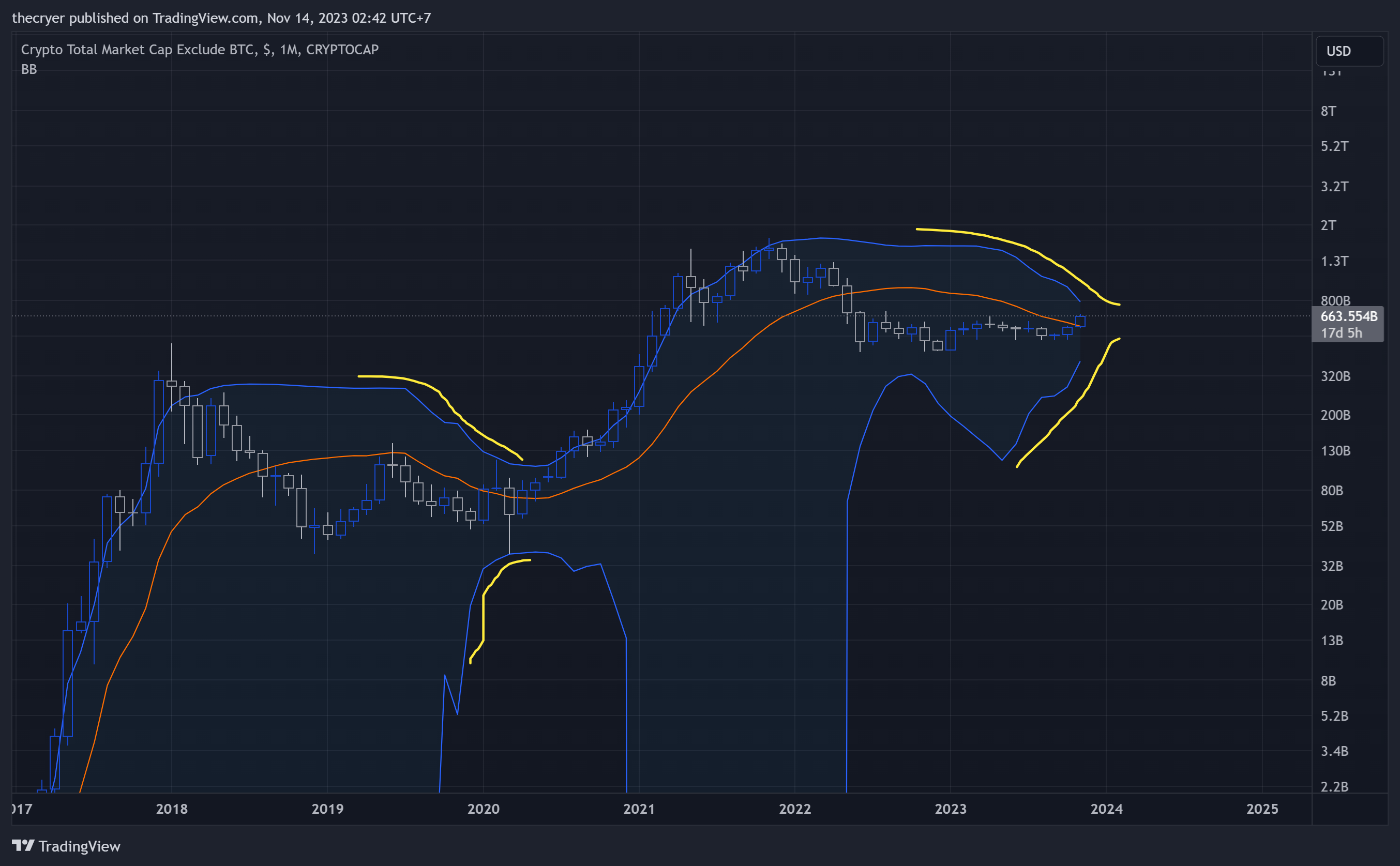Image resolution: width=1400 pixels, height=866 pixels.
Task: Click the 2023 time axis label
Action: point(951,809)
